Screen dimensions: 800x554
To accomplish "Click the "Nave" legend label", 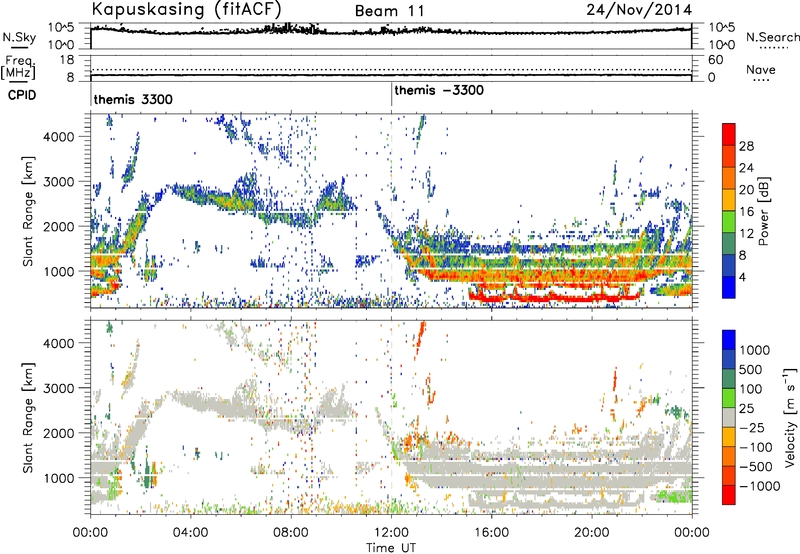I will click(761, 69).
